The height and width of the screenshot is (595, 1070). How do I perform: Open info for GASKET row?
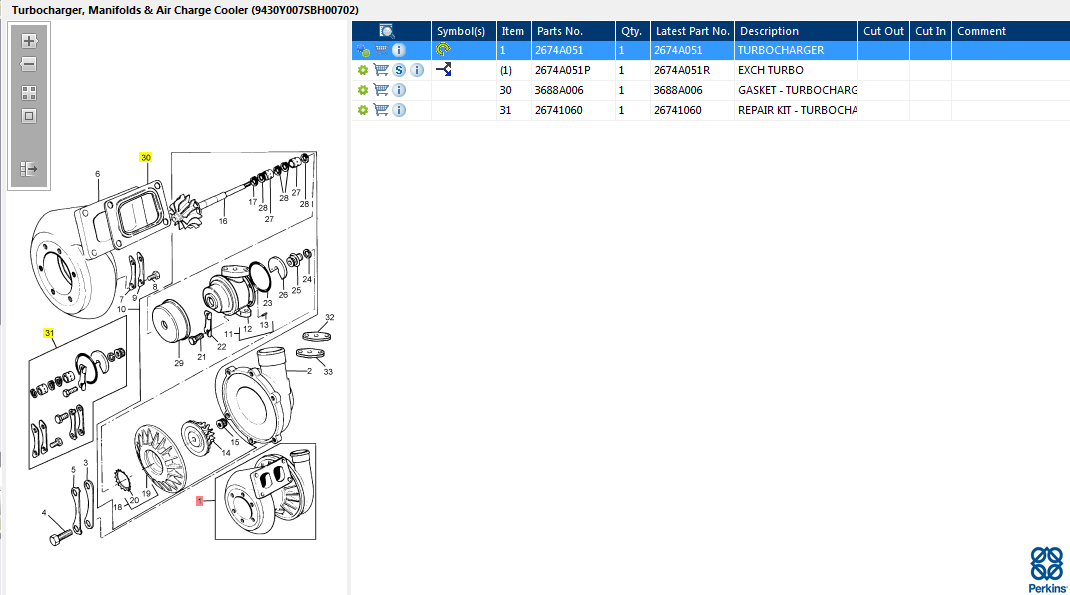399,89
